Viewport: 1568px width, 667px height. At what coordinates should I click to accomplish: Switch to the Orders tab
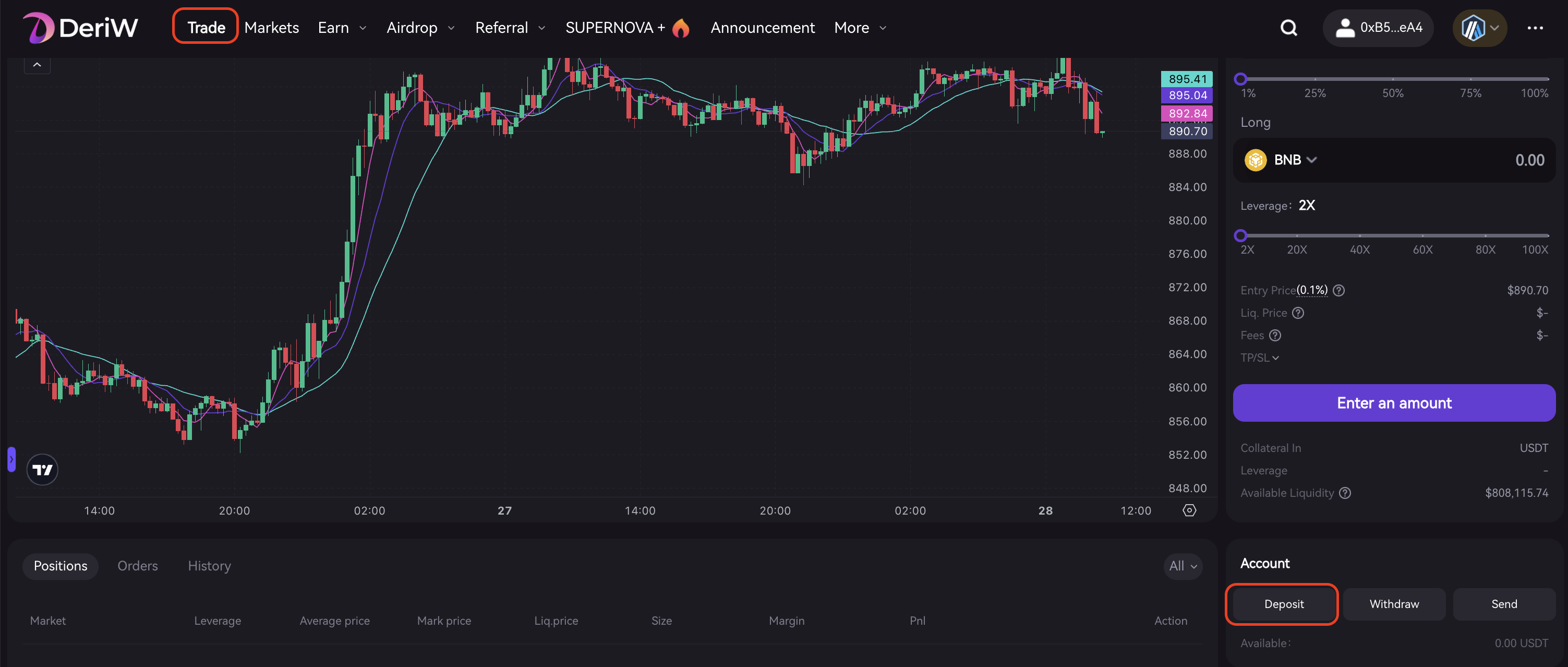tap(138, 566)
